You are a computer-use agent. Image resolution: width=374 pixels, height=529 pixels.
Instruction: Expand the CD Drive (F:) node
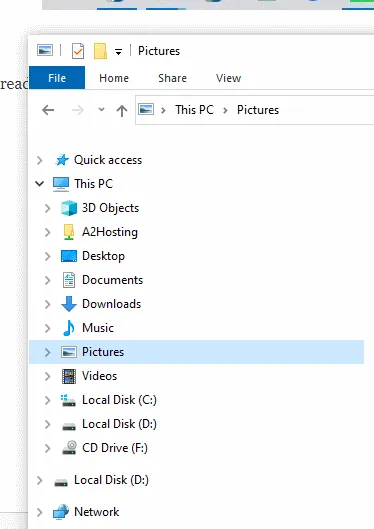(x=48, y=448)
